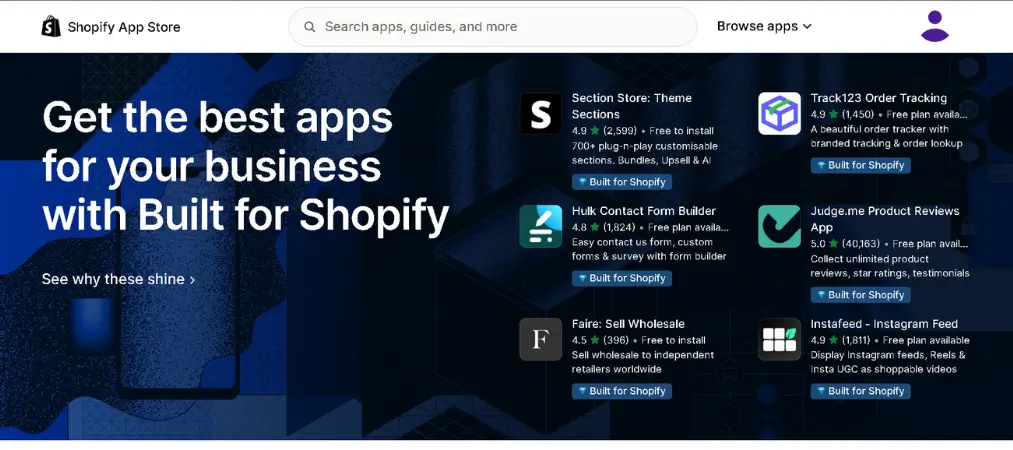Click 'Collect unlimited product reviews' description text
This screenshot has width=1013, height=450.
pos(890,266)
